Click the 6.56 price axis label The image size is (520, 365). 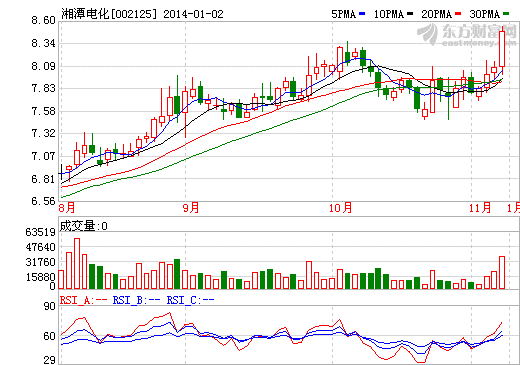pyautogui.click(x=43, y=201)
